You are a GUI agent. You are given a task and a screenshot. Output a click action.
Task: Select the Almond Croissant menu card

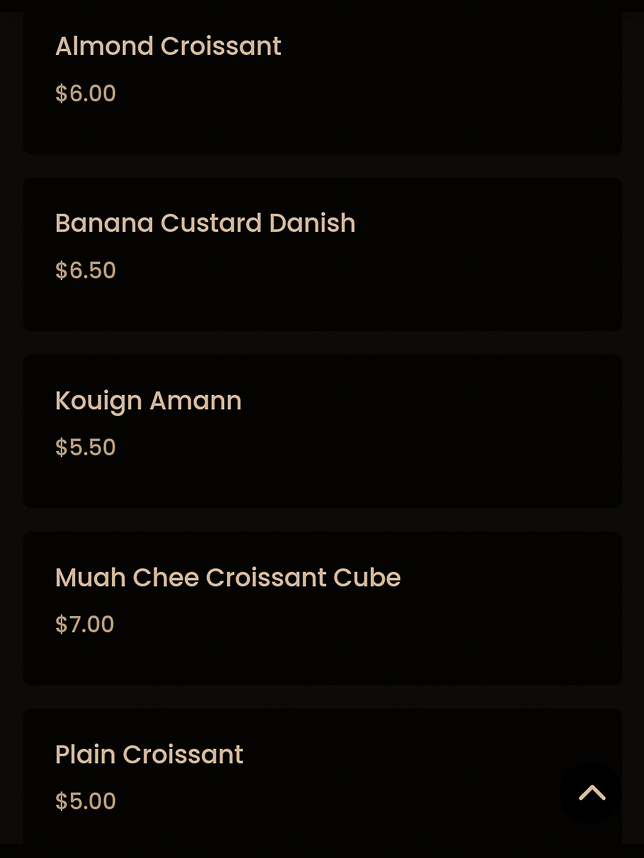point(322,75)
